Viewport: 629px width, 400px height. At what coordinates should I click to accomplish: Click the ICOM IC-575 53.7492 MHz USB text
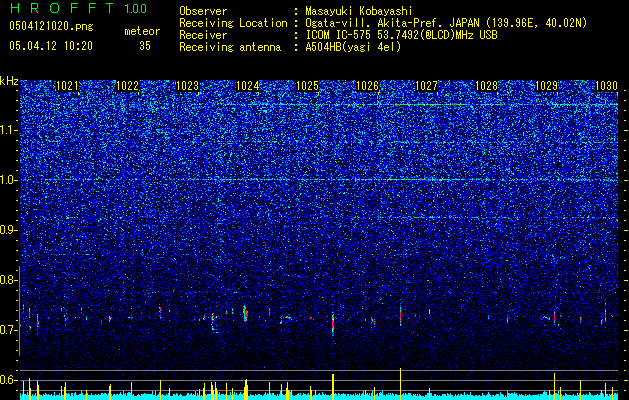pos(401,35)
